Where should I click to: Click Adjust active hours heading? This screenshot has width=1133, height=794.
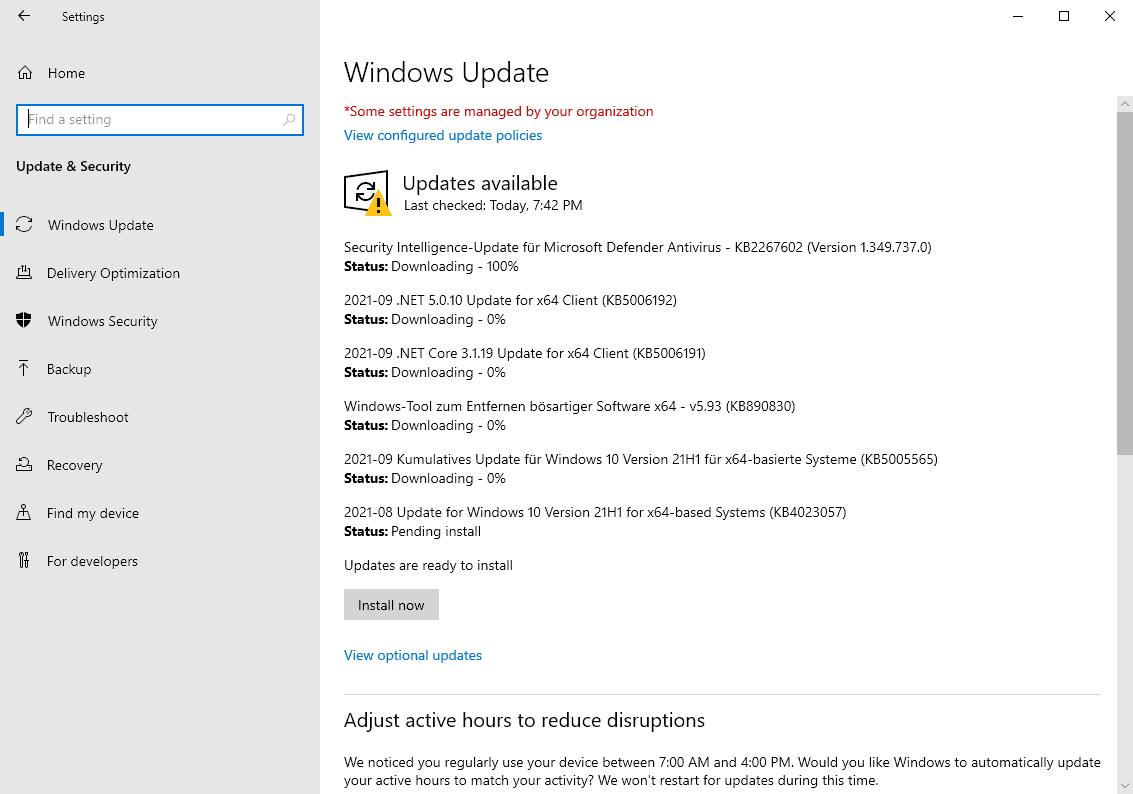pyautogui.click(x=525, y=720)
